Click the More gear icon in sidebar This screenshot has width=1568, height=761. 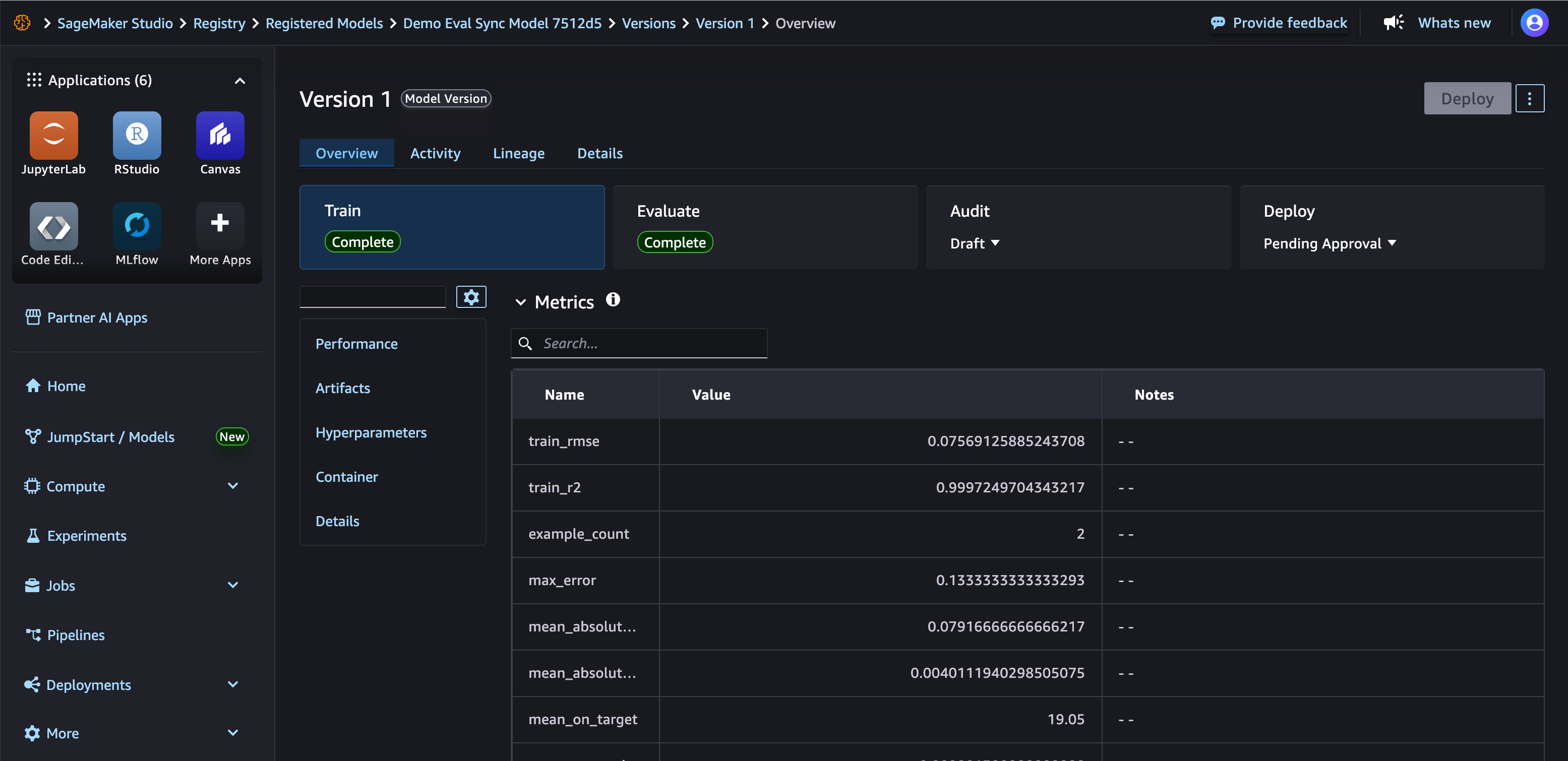32,733
